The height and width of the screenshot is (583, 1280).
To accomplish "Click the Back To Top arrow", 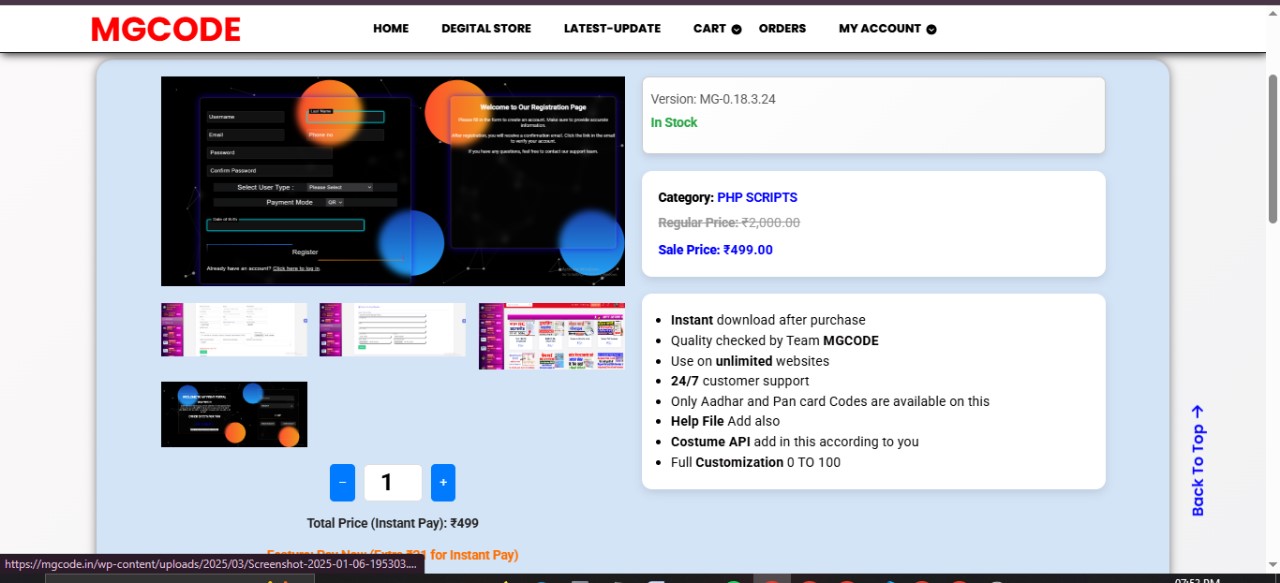I will pyautogui.click(x=1198, y=411).
